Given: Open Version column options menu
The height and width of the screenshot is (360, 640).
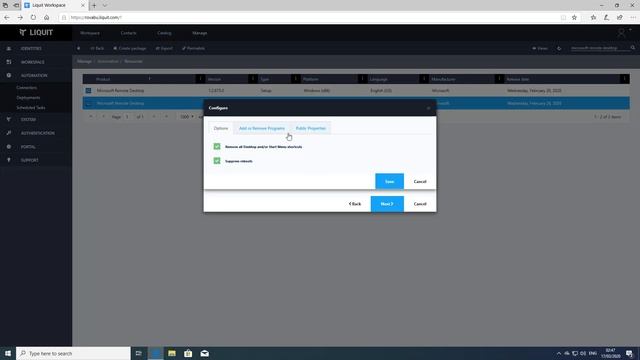Looking at the screenshot, I should coord(253,79).
